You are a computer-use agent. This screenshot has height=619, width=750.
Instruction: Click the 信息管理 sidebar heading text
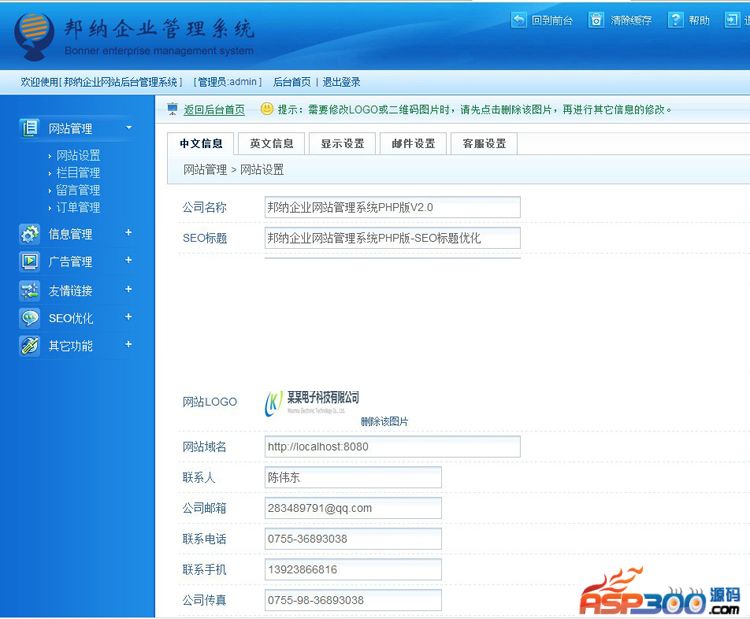(70, 234)
